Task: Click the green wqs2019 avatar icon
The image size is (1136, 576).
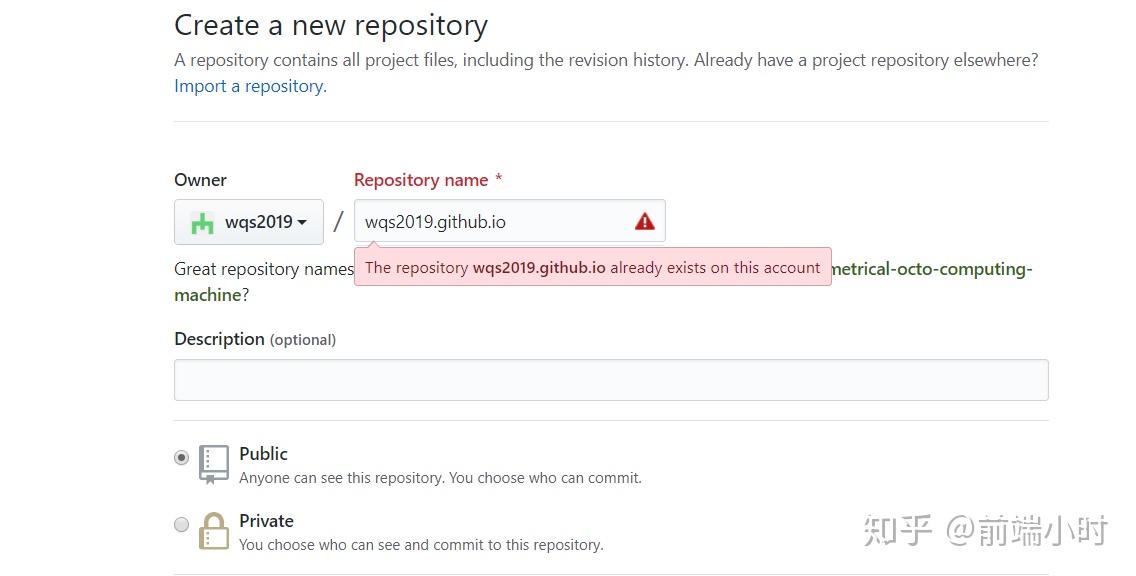Action: point(203,222)
